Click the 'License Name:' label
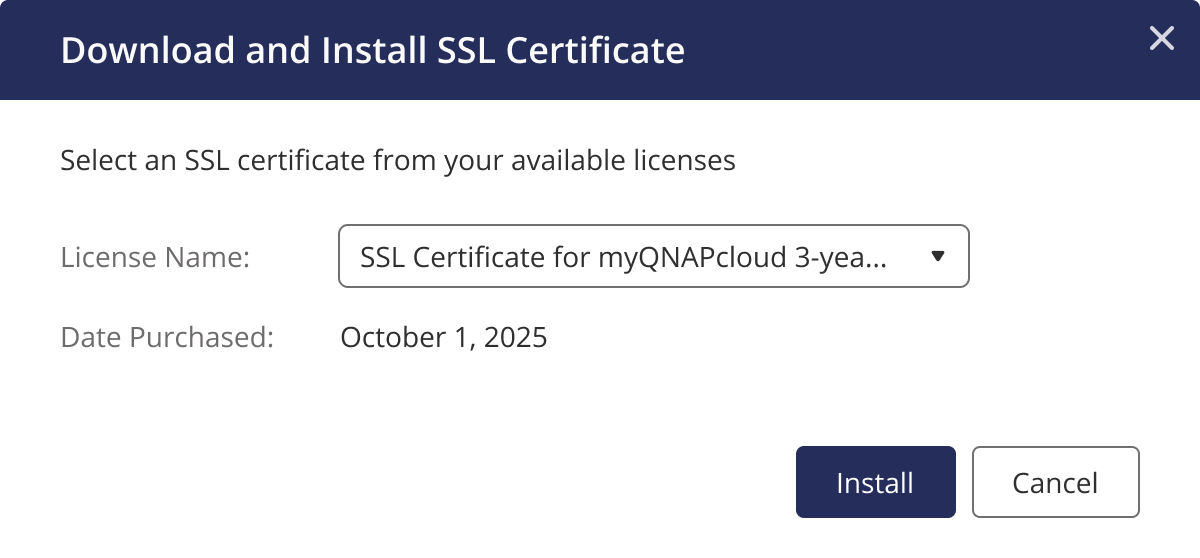1200x558 pixels. pos(154,257)
